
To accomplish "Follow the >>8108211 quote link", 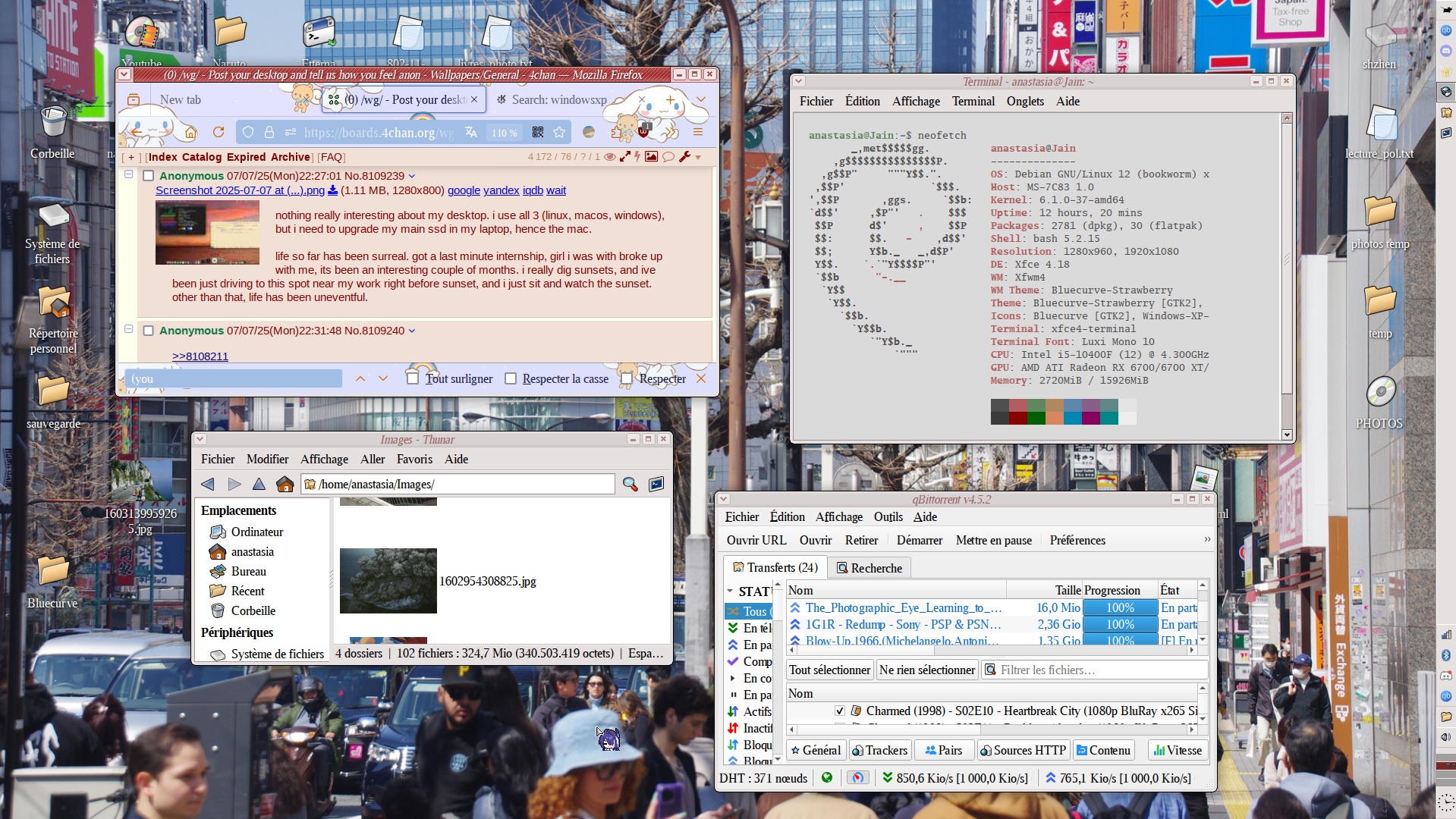I will click(x=200, y=356).
